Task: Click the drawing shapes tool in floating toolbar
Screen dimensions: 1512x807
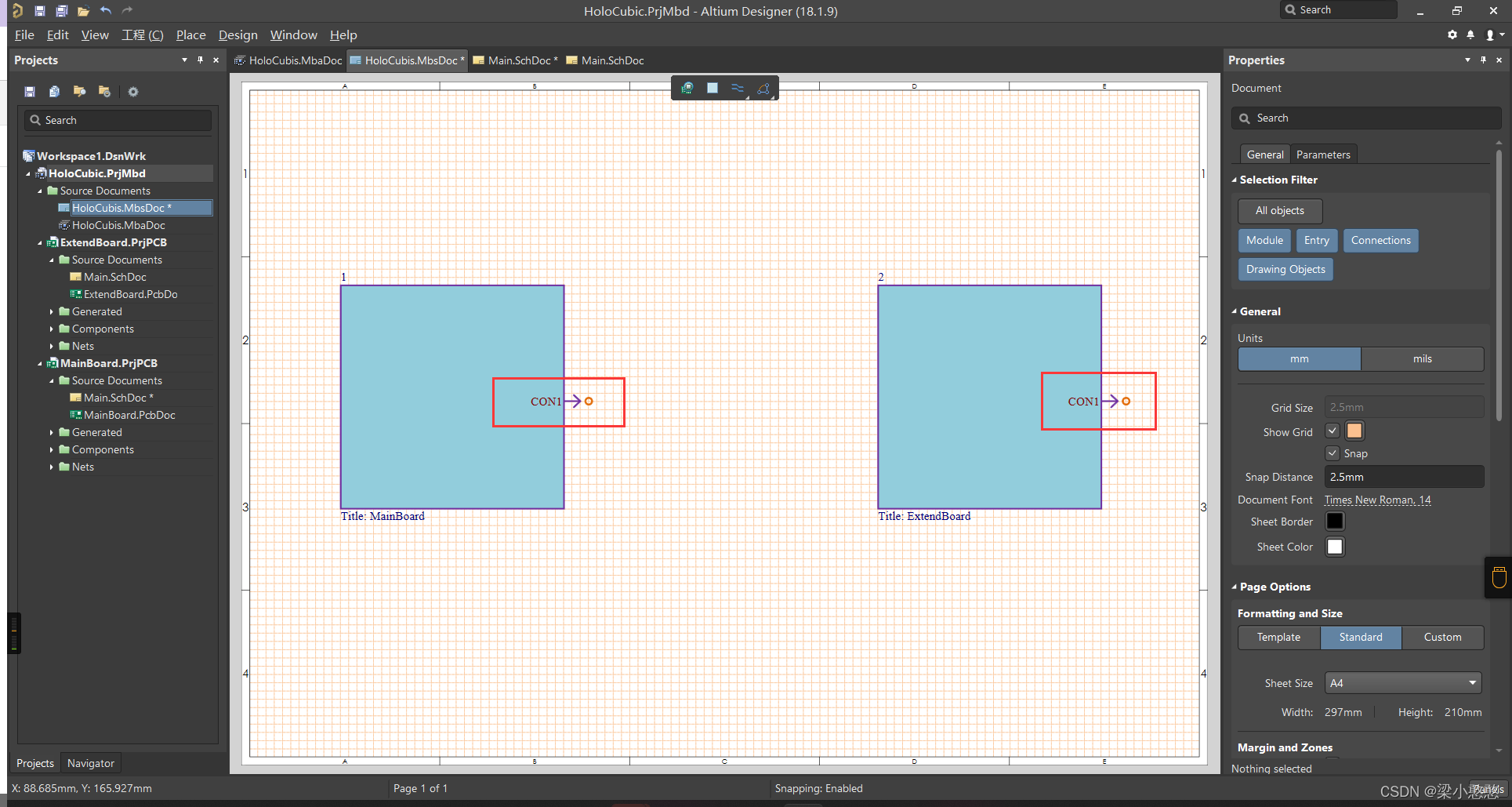Action: click(763, 89)
